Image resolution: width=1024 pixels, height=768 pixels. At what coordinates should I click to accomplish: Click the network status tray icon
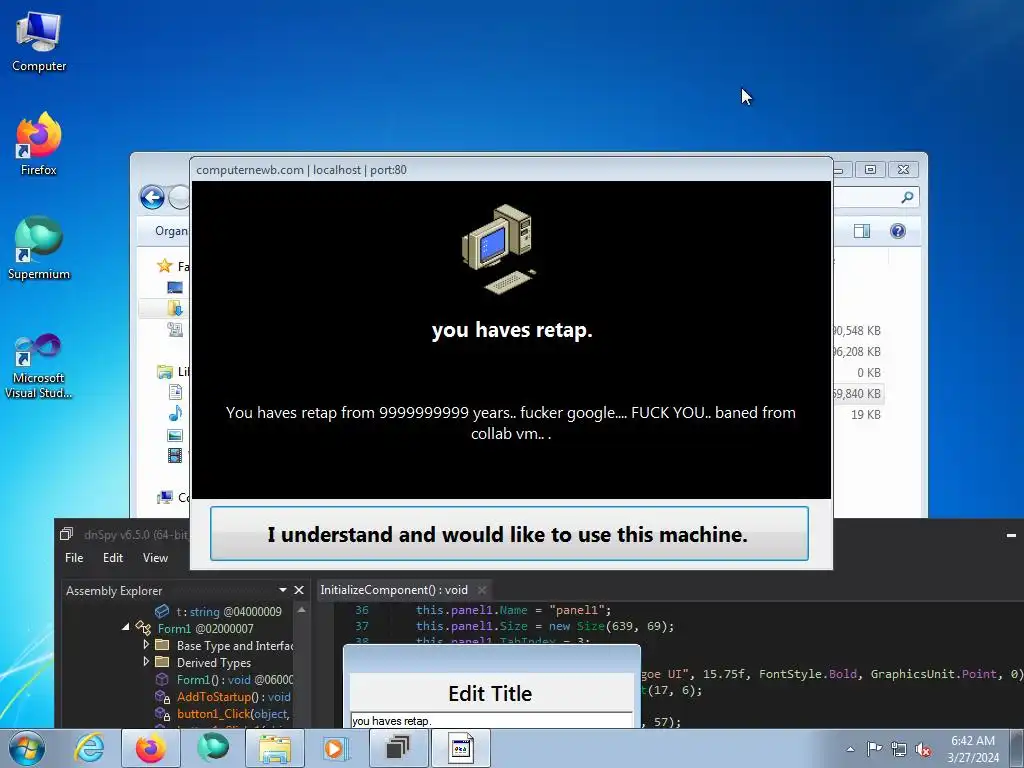[x=899, y=749]
